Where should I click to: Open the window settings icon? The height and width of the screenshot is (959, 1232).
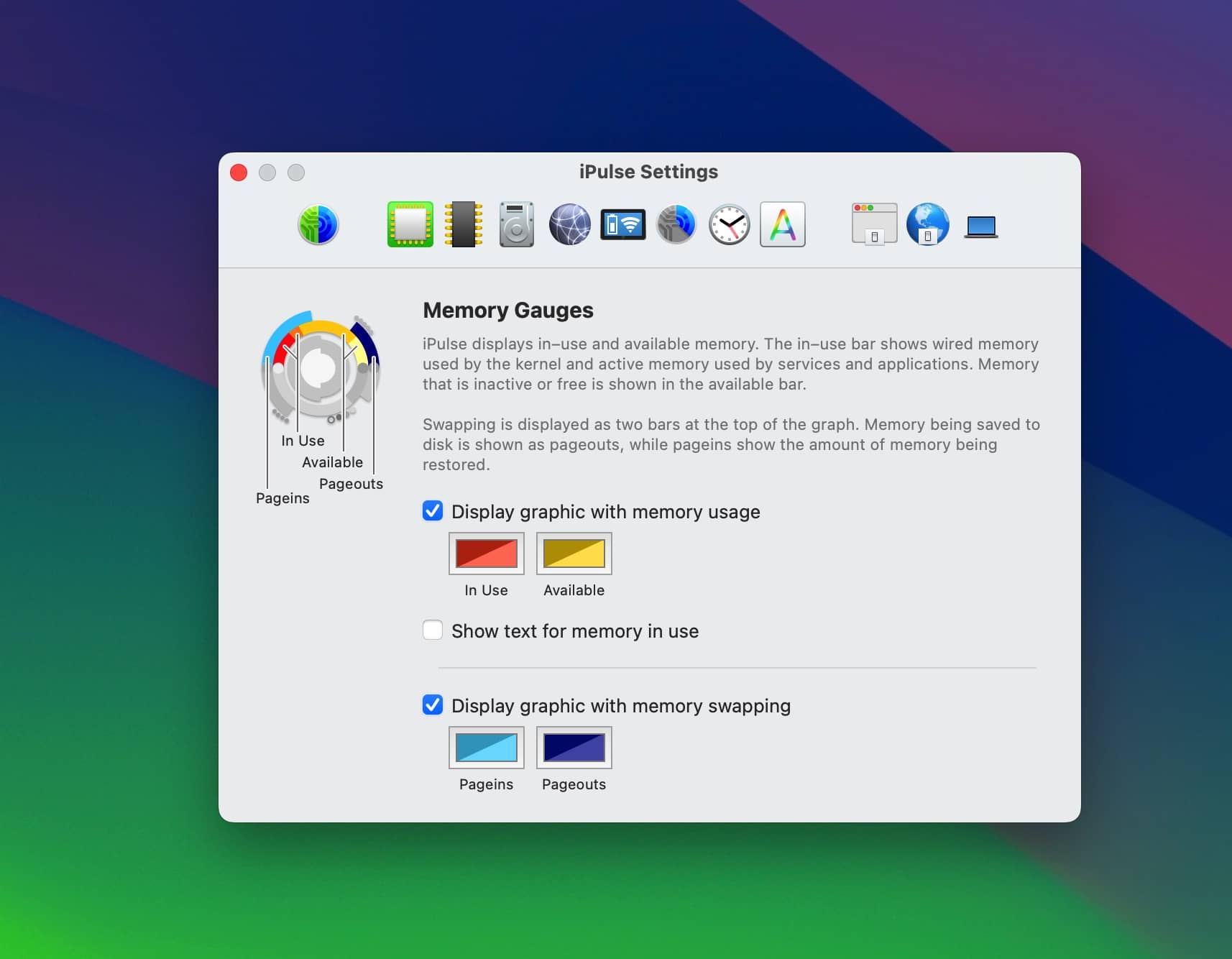(x=874, y=224)
